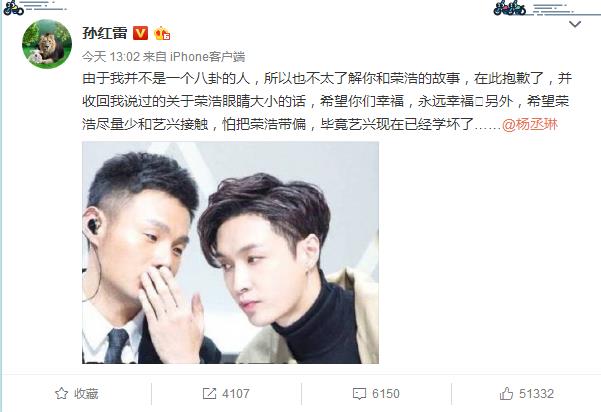Click the 51332 likes count
The height and width of the screenshot is (412, 601).
click(x=536, y=394)
